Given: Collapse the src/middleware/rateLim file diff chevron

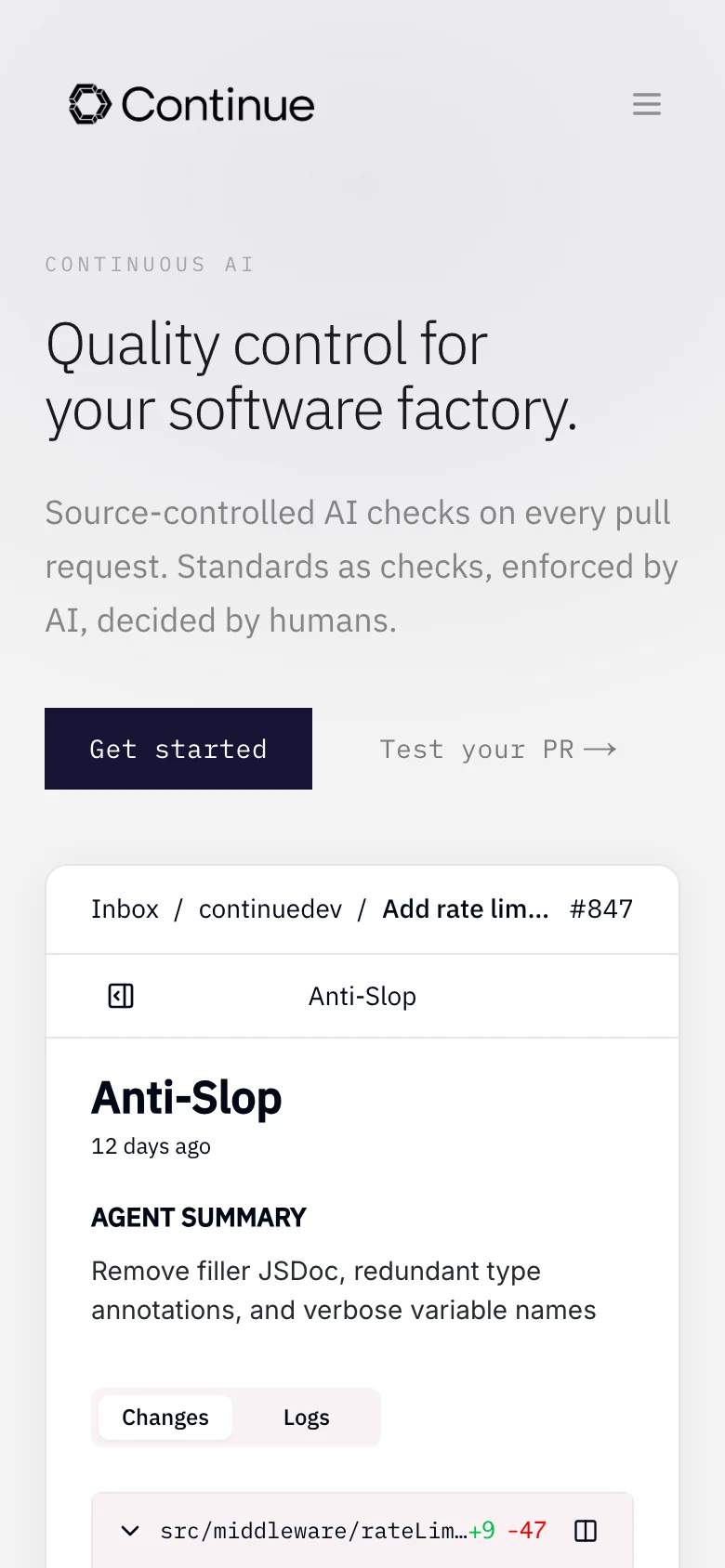Looking at the screenshot, I should coord(131,1531).
